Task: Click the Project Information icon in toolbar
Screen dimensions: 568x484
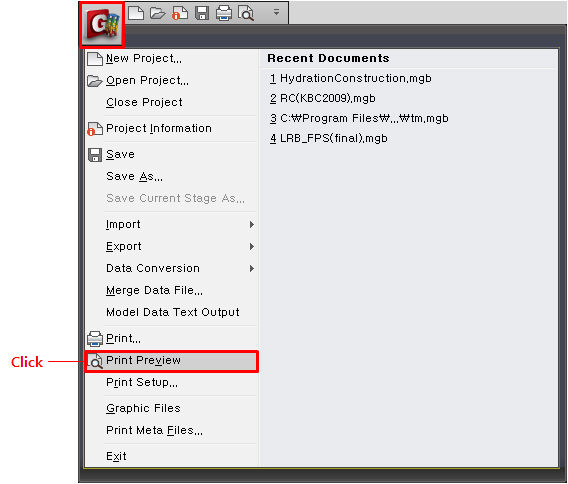Action: pos(180,13)
